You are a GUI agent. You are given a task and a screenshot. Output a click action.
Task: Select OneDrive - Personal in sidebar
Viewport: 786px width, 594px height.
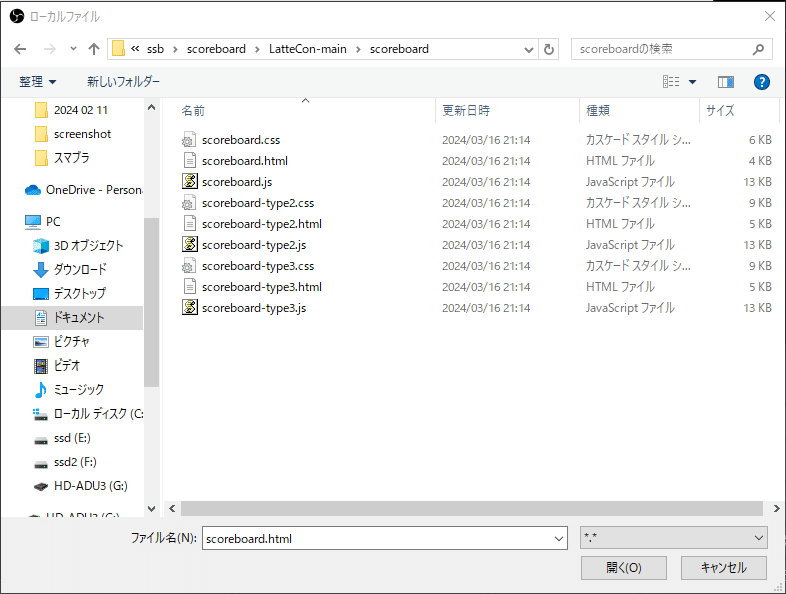pyautogui.click(x=83, y=190)
